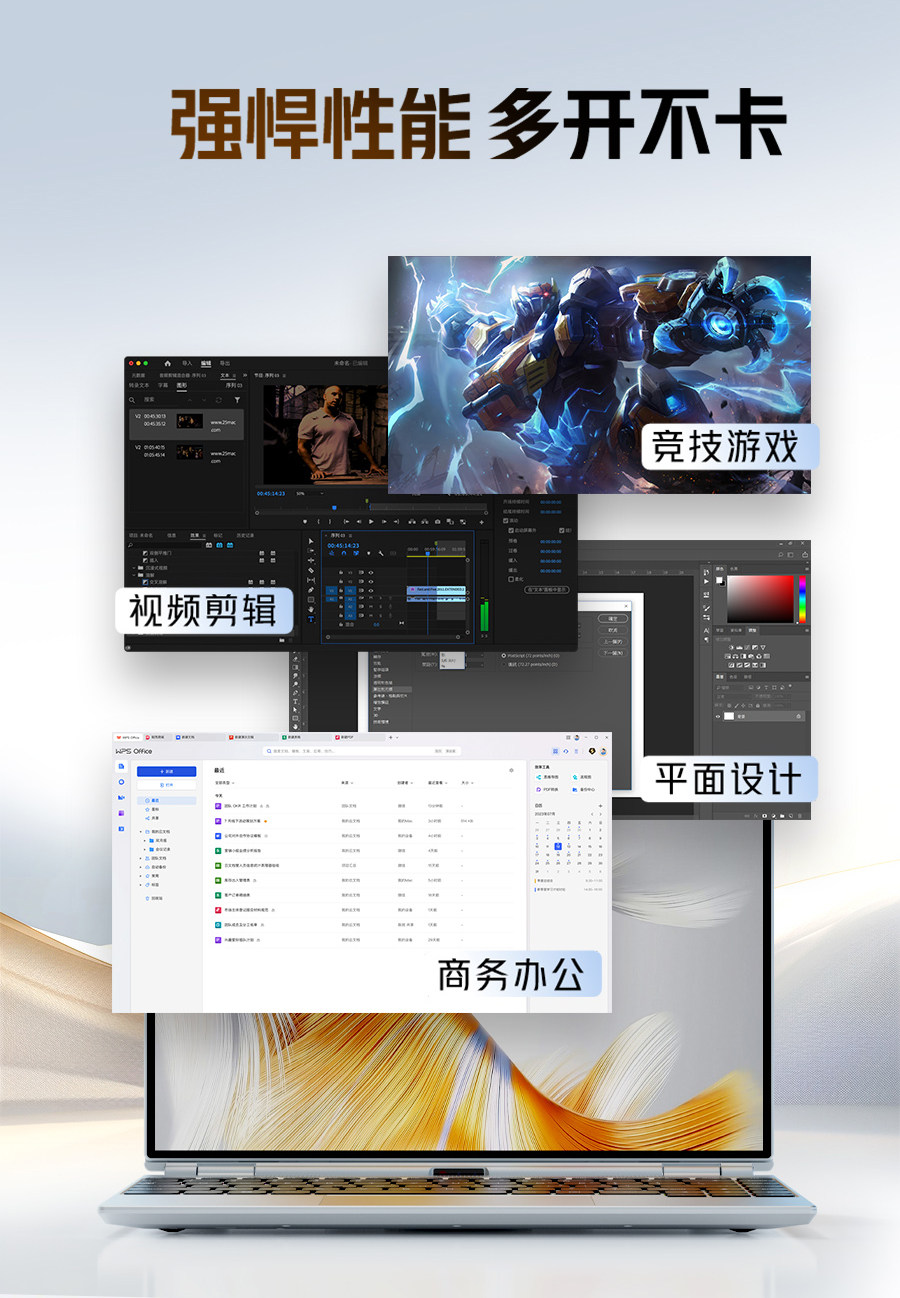Viewport: 900px width, 1298px height.
Task: Hide the 背景 layer using its eye icon
Action: [718, 717]
